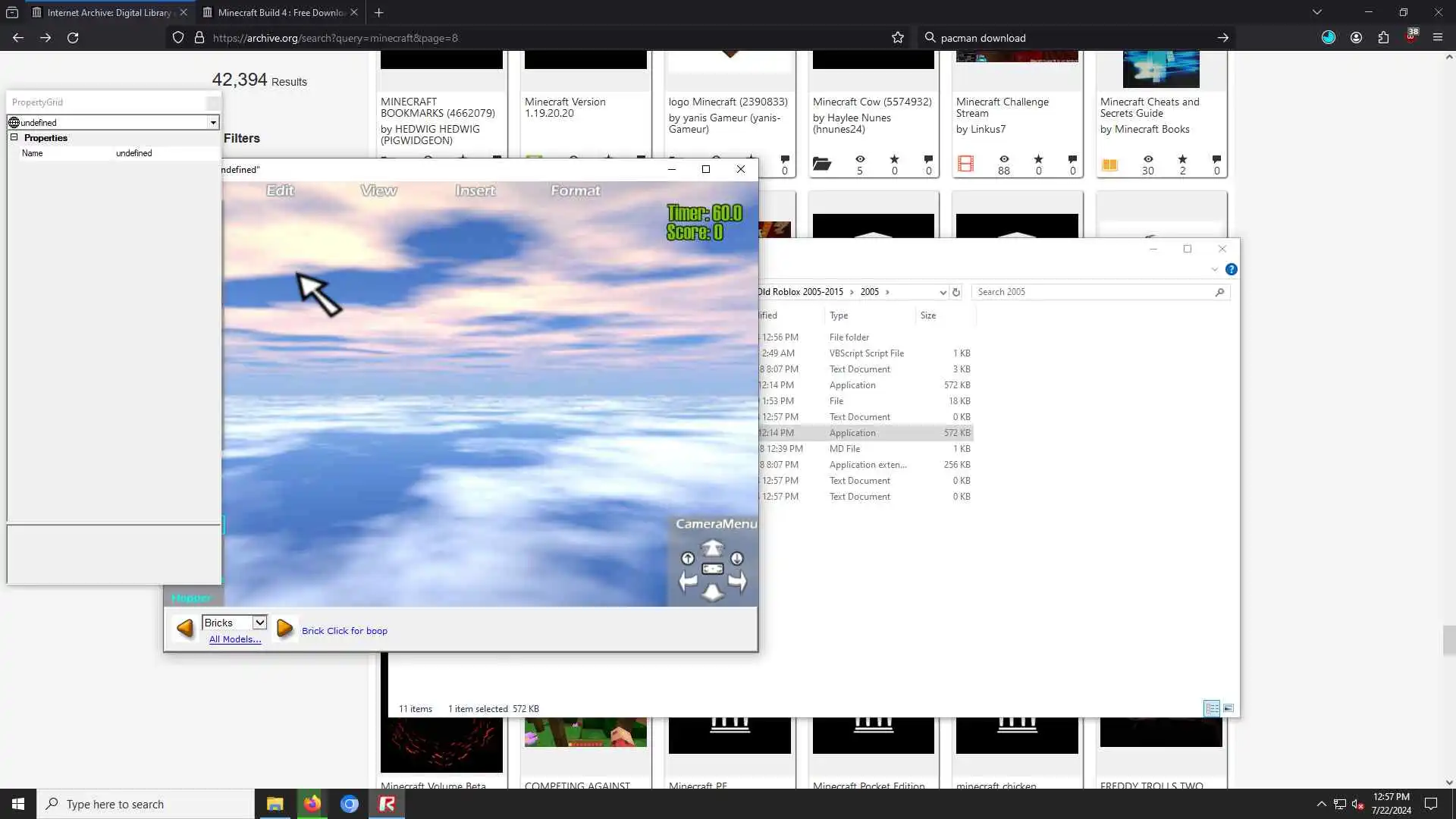Click the center camera view icon
Viewport: 1456px width, 819px height.
pyautogui.click(x=712, y=569)
